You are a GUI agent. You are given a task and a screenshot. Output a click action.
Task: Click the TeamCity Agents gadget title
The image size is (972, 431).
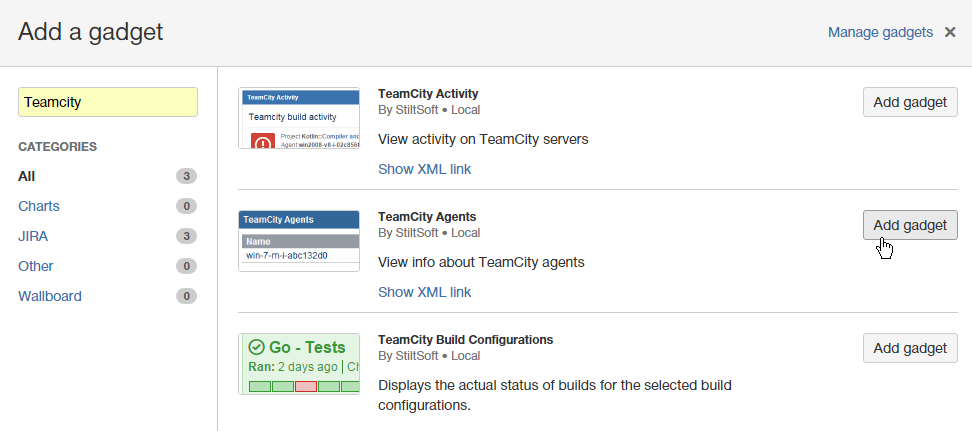(x=427, y=217)
